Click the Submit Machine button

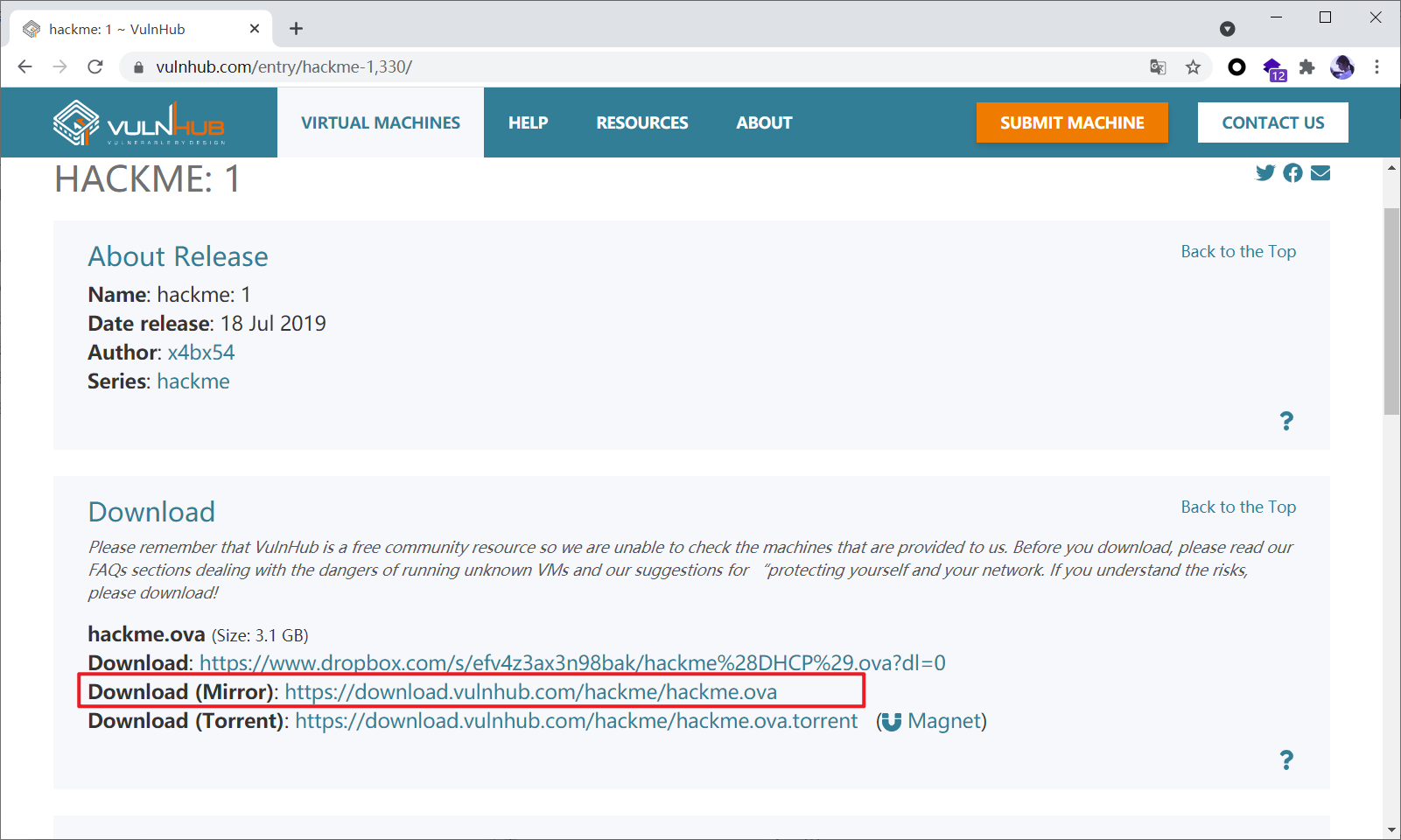tap(1072, 122)
